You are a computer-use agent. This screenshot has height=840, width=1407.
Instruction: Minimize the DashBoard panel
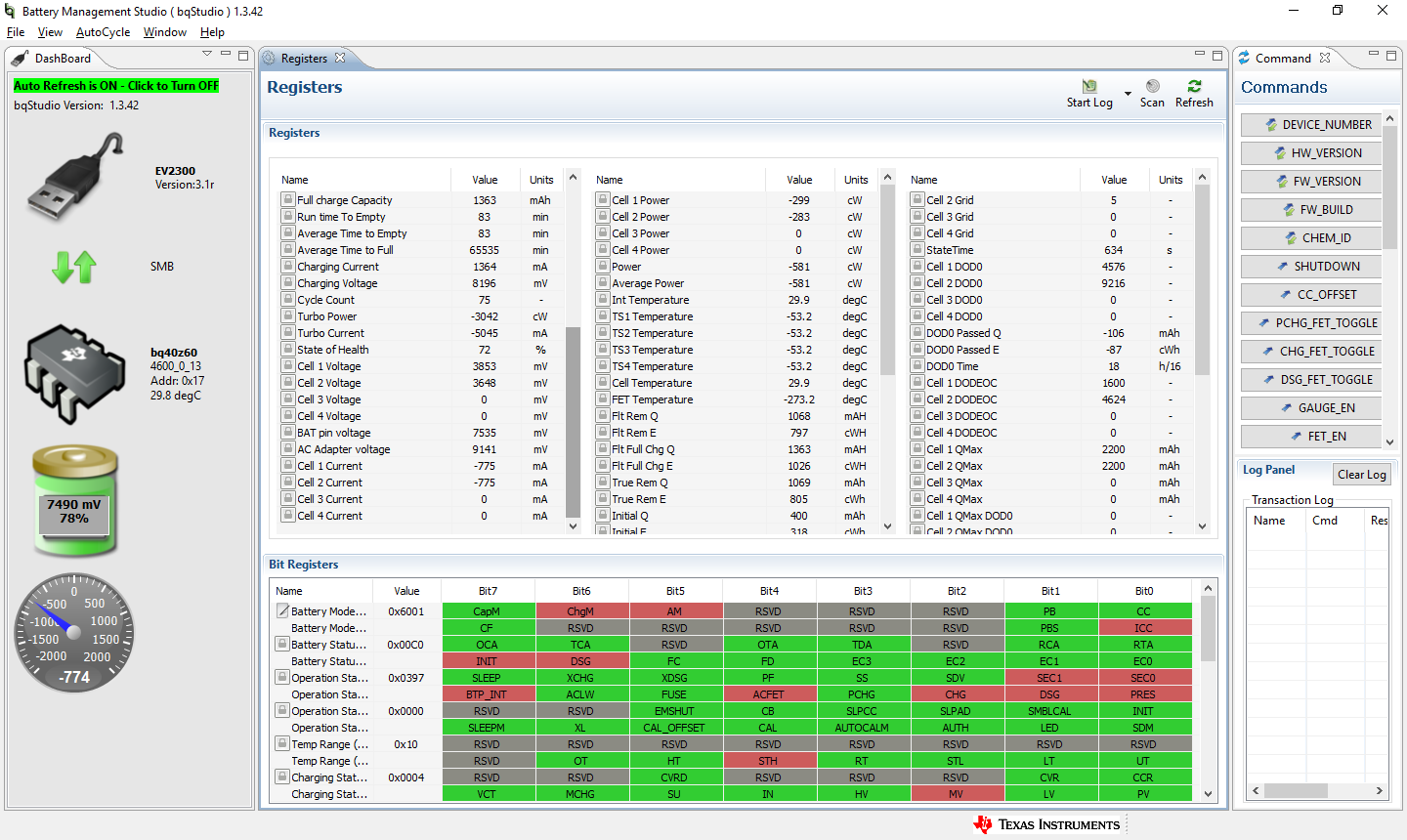point(226,54)
